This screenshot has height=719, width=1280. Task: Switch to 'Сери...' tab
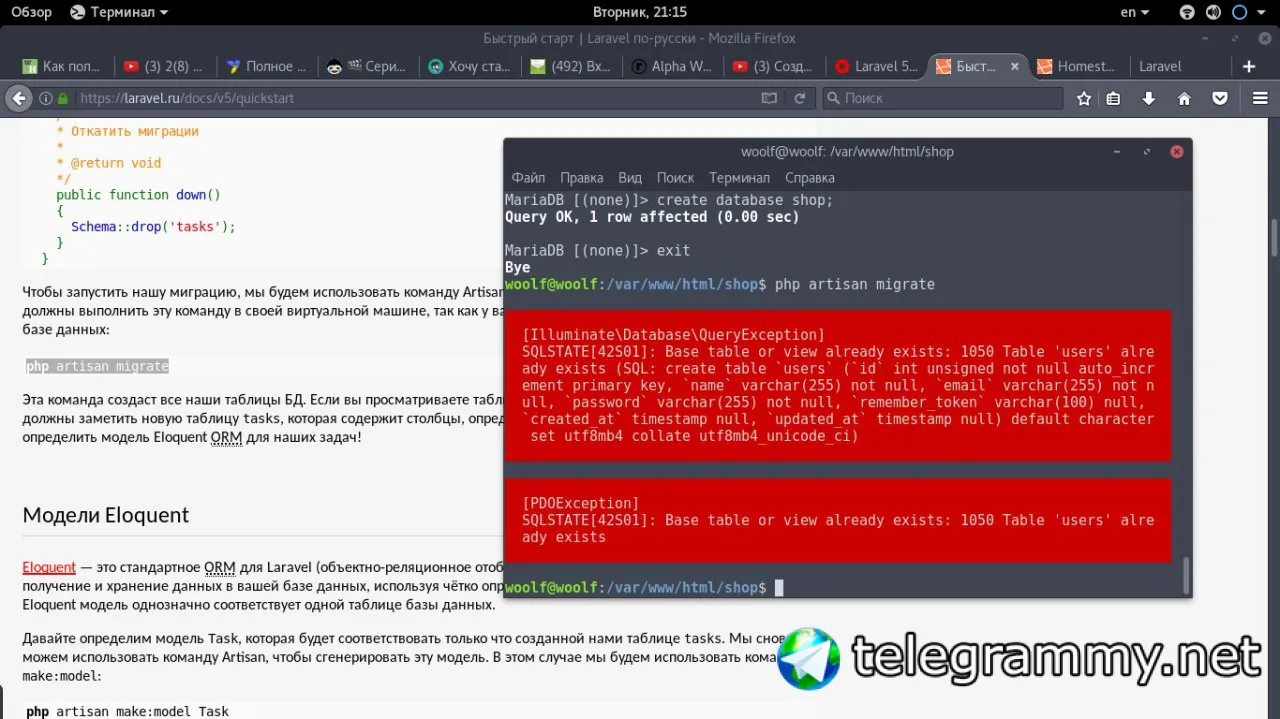point(369,66)
